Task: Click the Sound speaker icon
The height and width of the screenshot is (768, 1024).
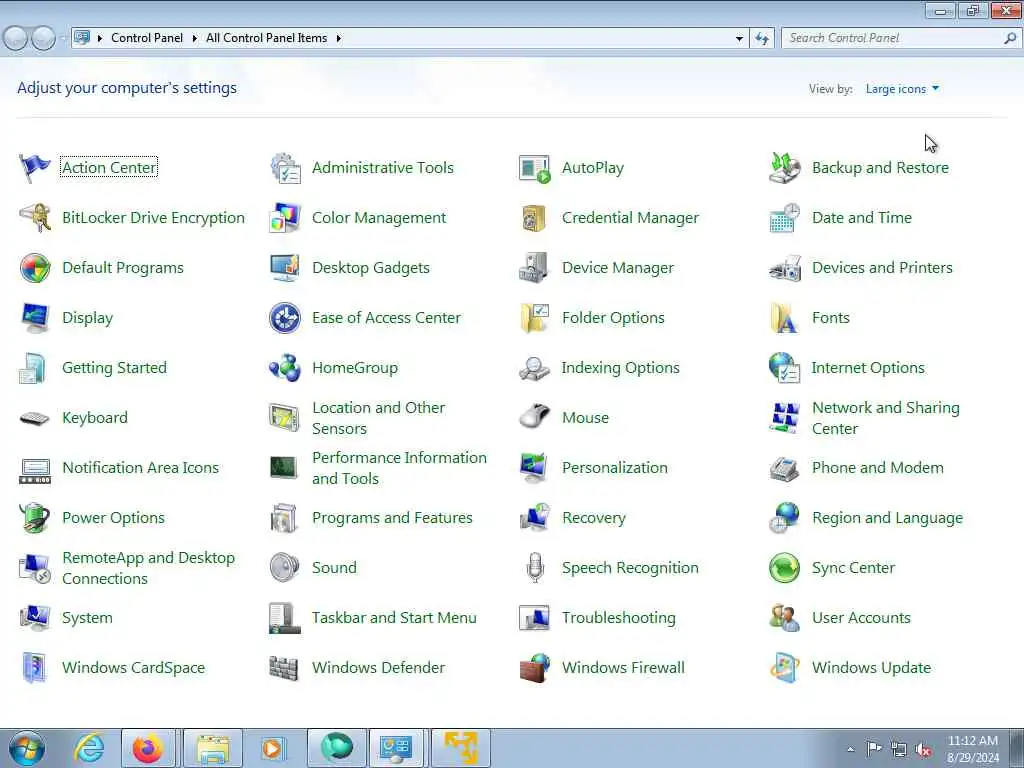Action: [x=285, y=568]
